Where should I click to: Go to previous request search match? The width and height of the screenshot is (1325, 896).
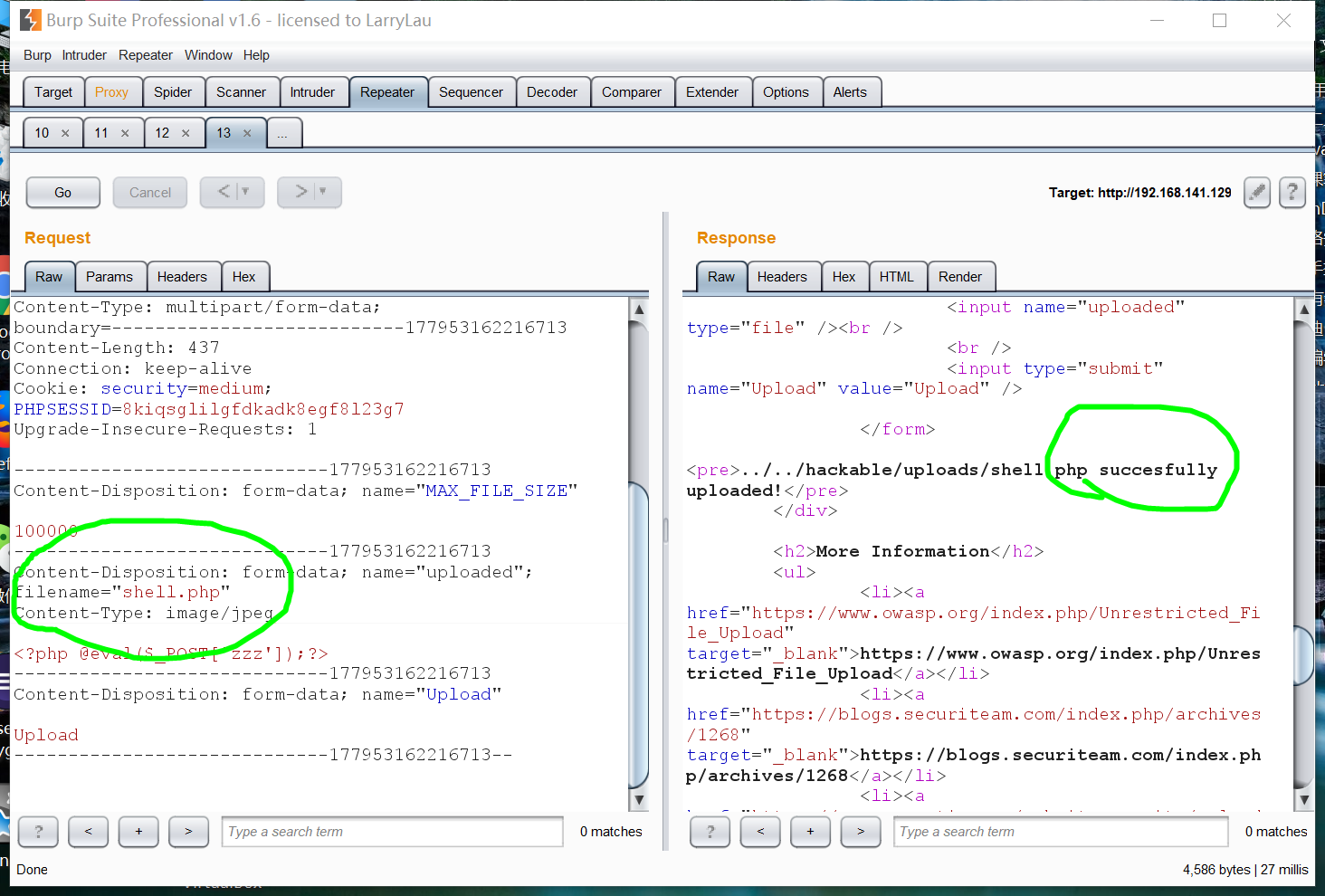coord(89,831)
